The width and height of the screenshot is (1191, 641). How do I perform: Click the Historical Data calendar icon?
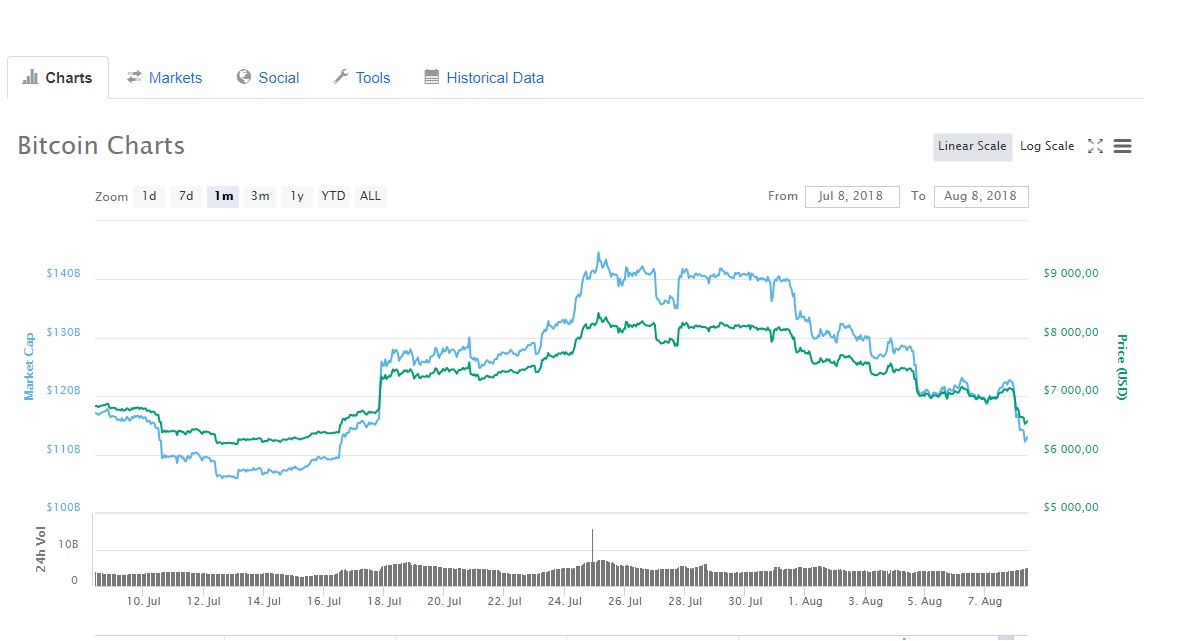click(x=432, y=77)
